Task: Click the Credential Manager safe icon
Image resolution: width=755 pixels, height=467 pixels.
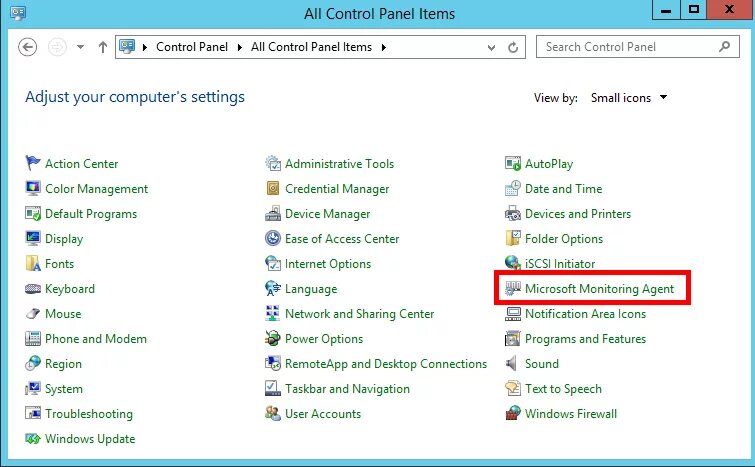Action: pyautogui.click(x=273, y=188)
